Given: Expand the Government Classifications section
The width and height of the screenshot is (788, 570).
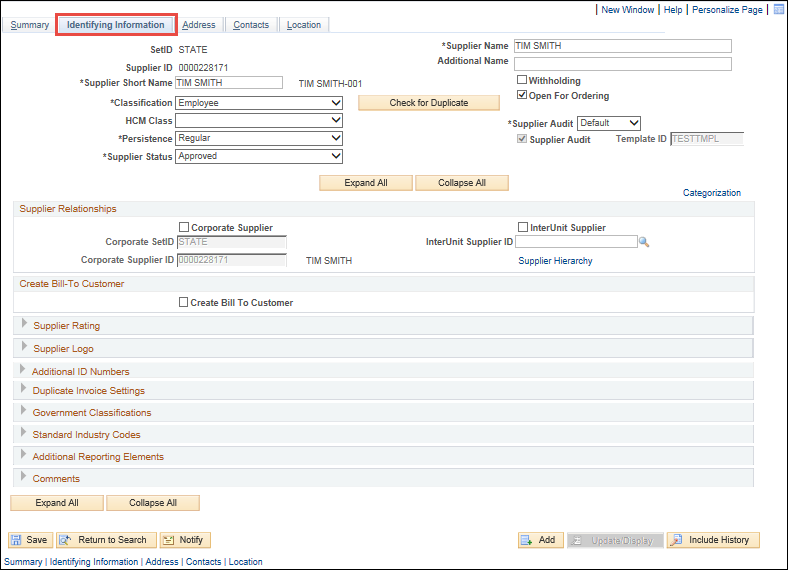Looking at the screenshot, I should pos(23,411).
